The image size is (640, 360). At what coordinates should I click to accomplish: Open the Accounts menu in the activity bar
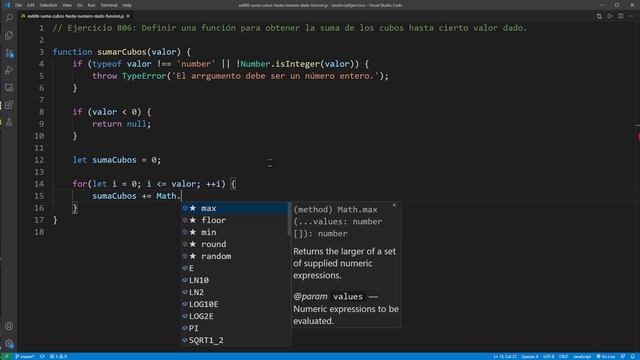9,326
